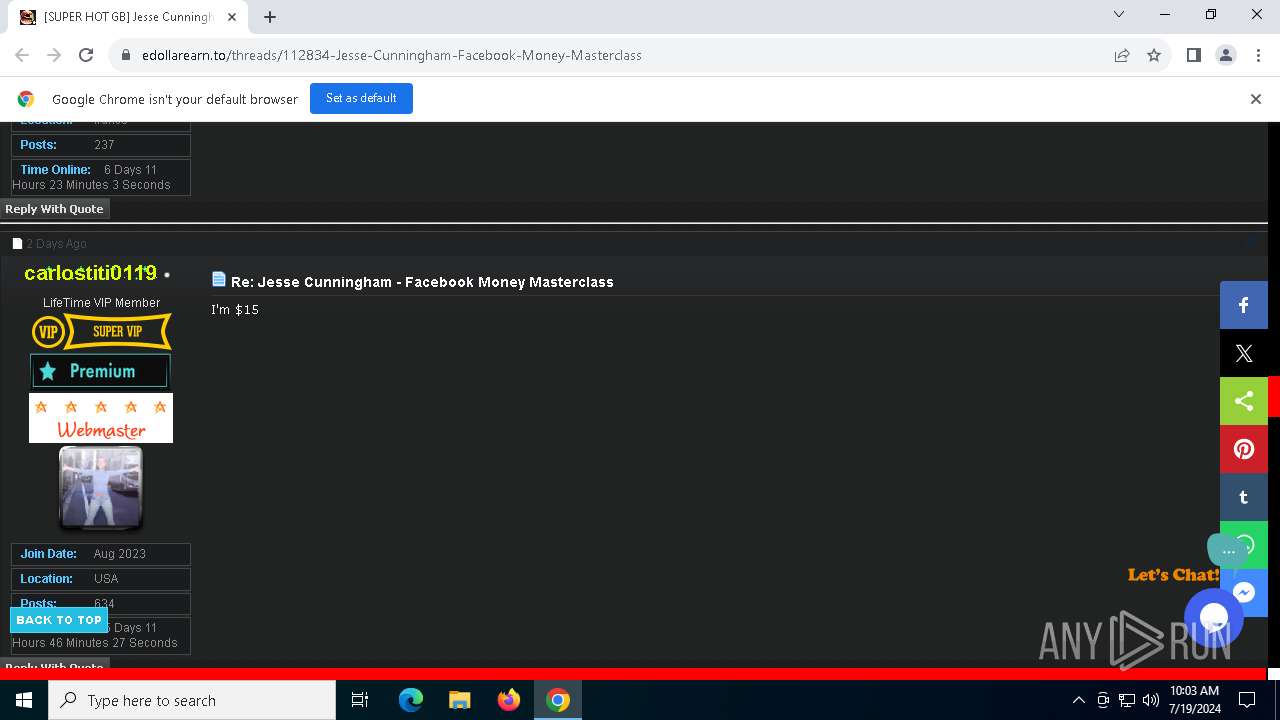
Task: Click carlostiti0119's avatar thumbnail
Action: tap(101, 487)
